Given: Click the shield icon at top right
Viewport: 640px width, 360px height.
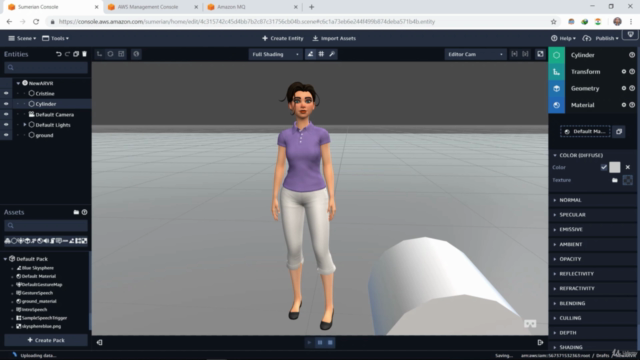Looking at the screenshot, I should coord(631,35).
